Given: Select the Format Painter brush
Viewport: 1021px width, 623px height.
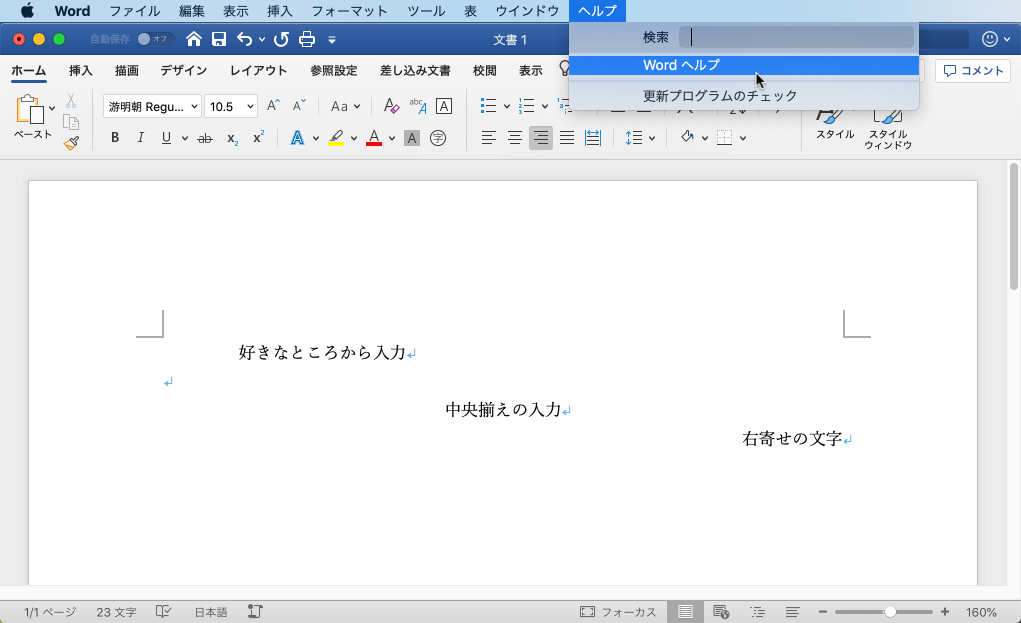Looking at the screenshot, I should pos(71,143).
